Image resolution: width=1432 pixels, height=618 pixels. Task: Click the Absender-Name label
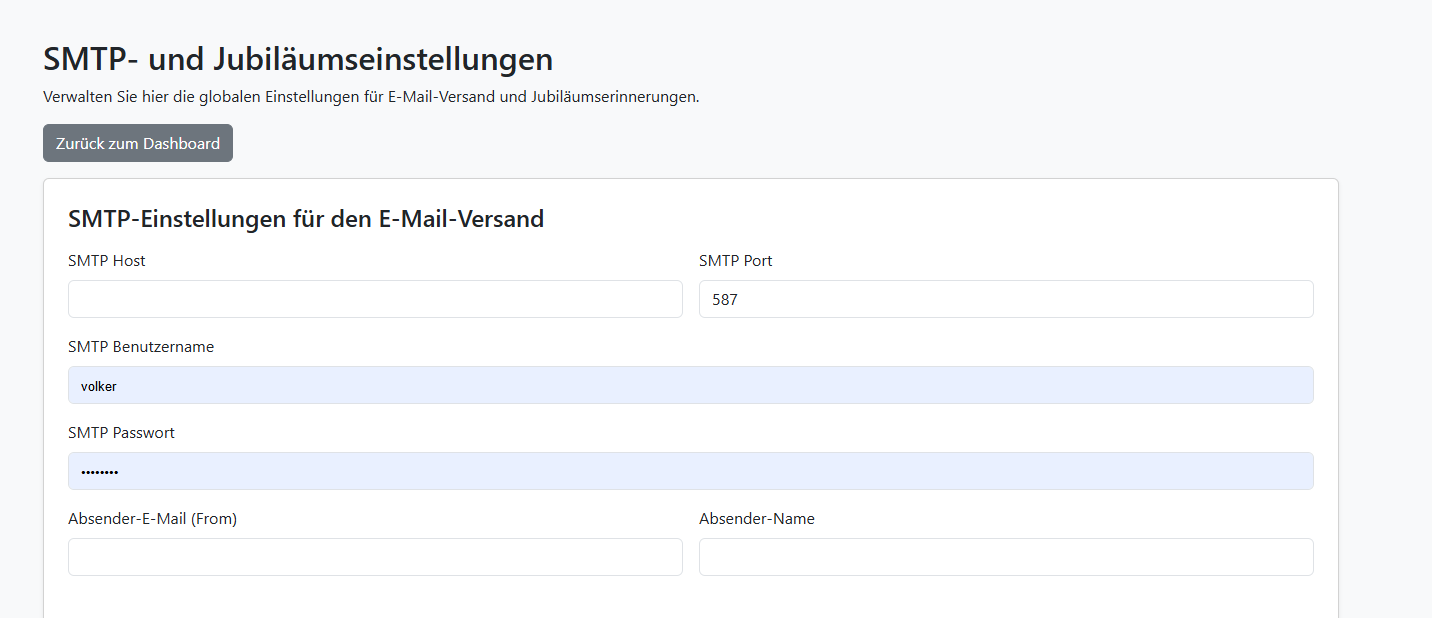click(756, 519)
